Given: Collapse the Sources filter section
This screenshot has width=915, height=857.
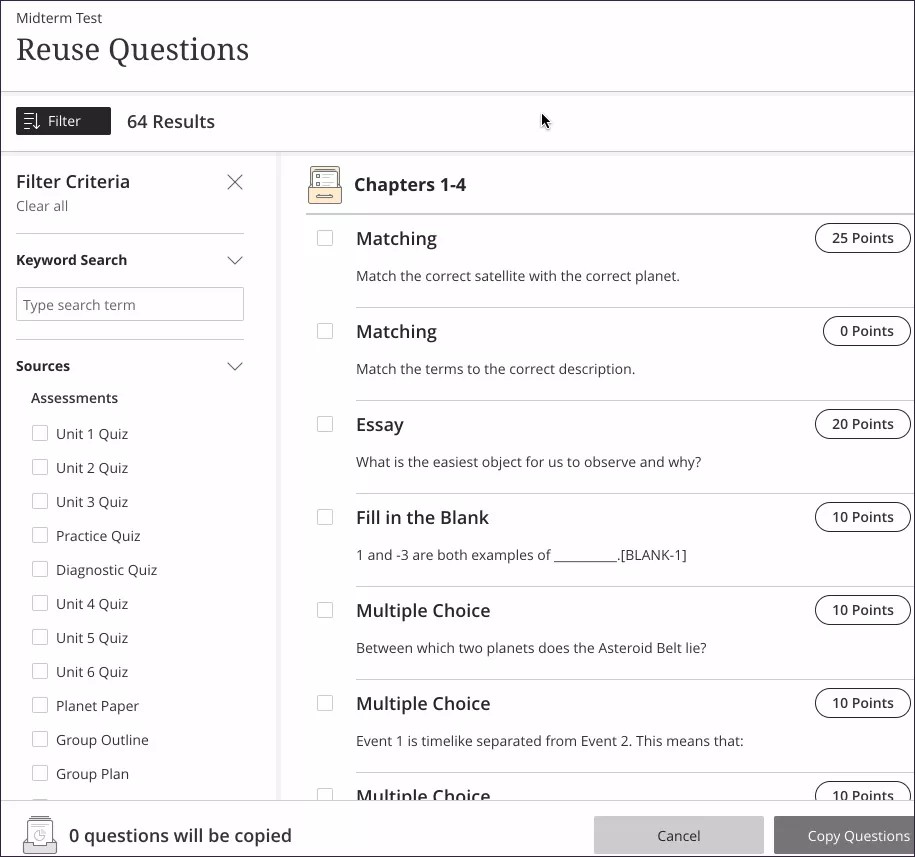Looking at the screenshot, I should [235, 366].
